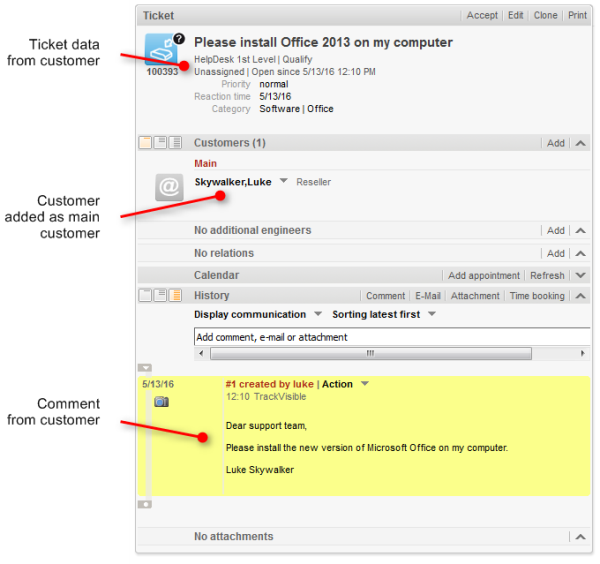Select the first view mode icon in Customers header

[145, 143]
